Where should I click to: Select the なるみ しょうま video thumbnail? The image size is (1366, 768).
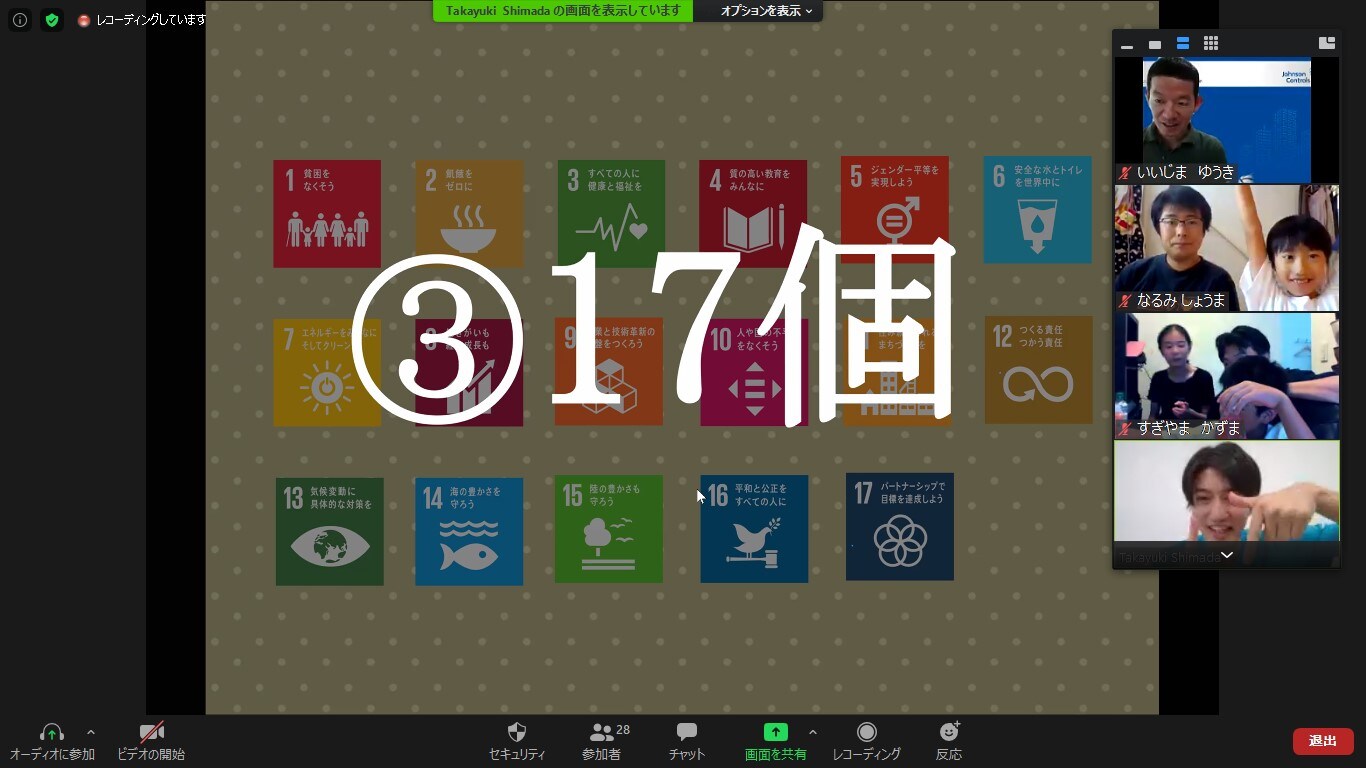[x=1226, y=248]
